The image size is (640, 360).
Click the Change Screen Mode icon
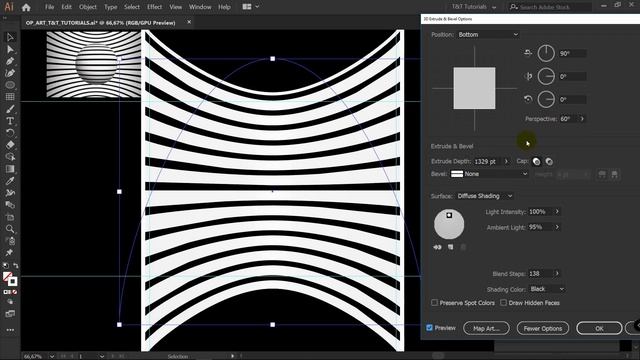tap(10, 313)
